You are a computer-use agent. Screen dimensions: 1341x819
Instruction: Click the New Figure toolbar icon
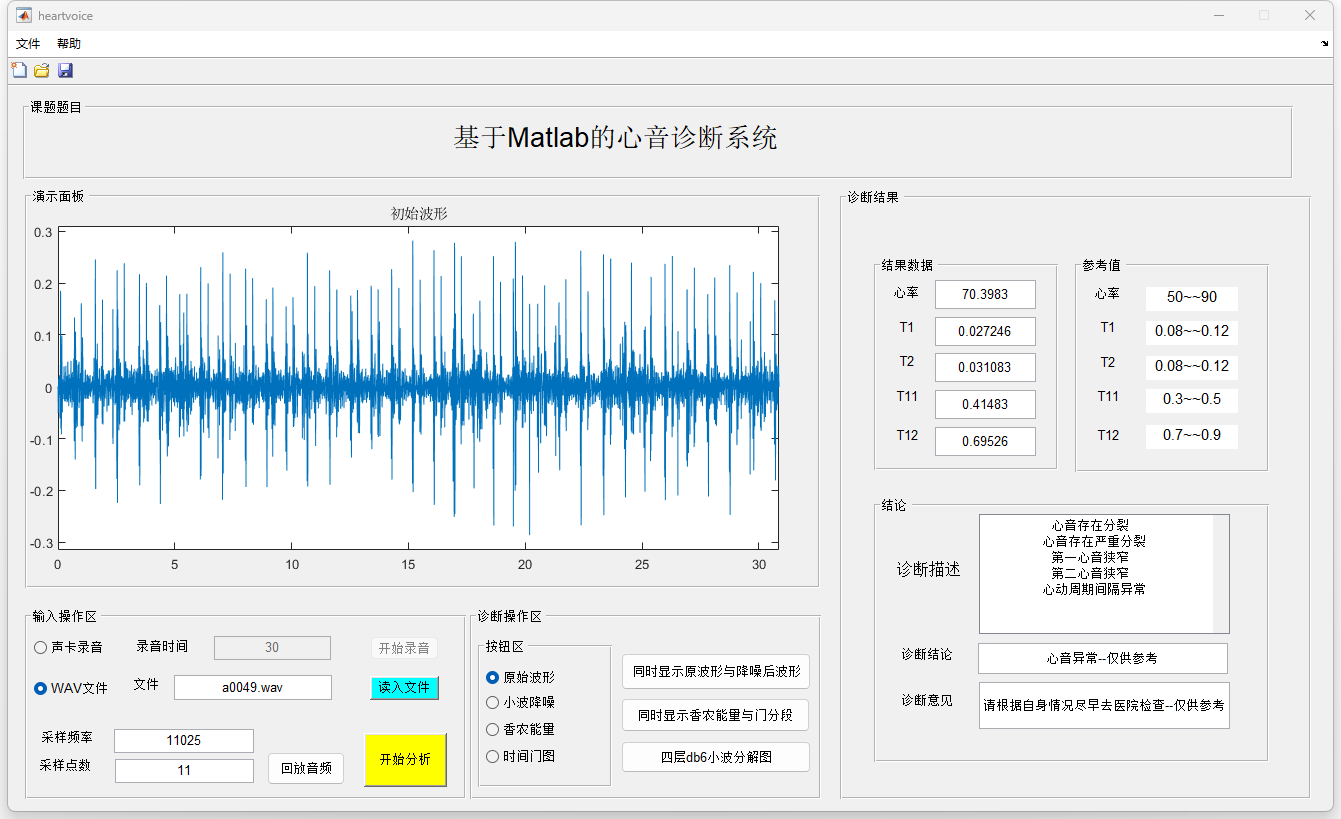coord(18,70)
